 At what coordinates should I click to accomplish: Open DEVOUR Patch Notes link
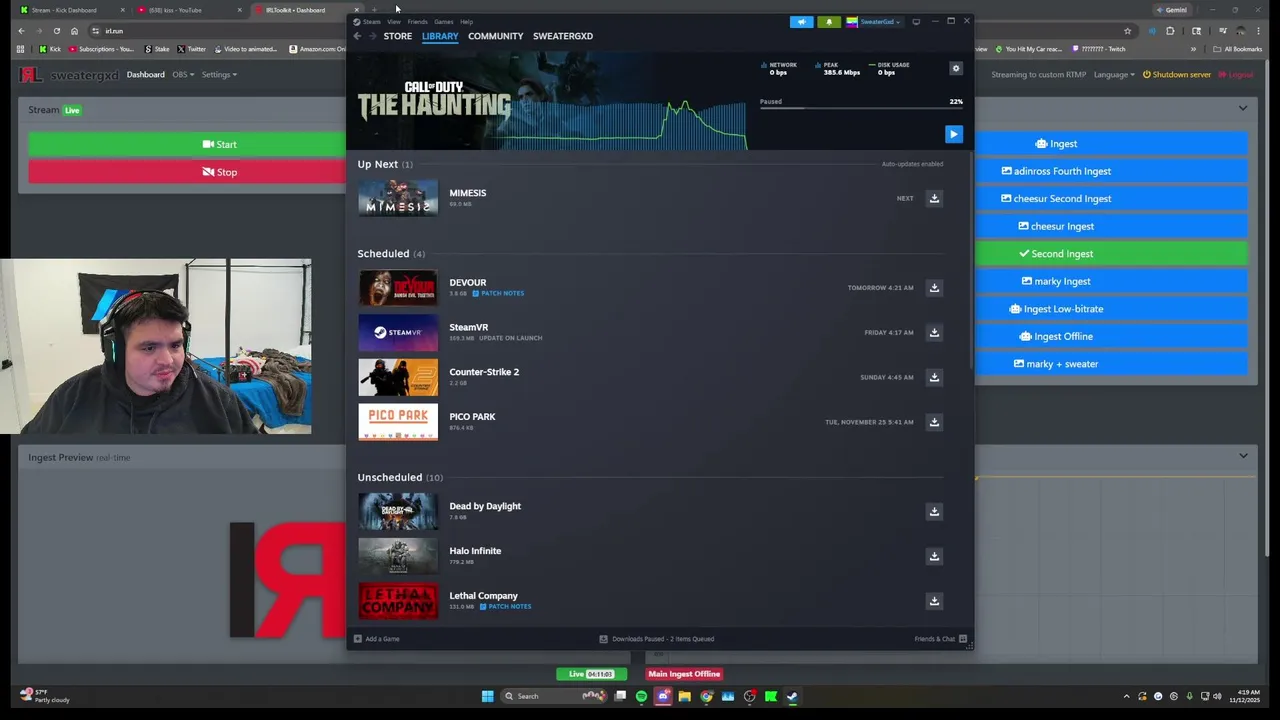(x=498, y=293)
